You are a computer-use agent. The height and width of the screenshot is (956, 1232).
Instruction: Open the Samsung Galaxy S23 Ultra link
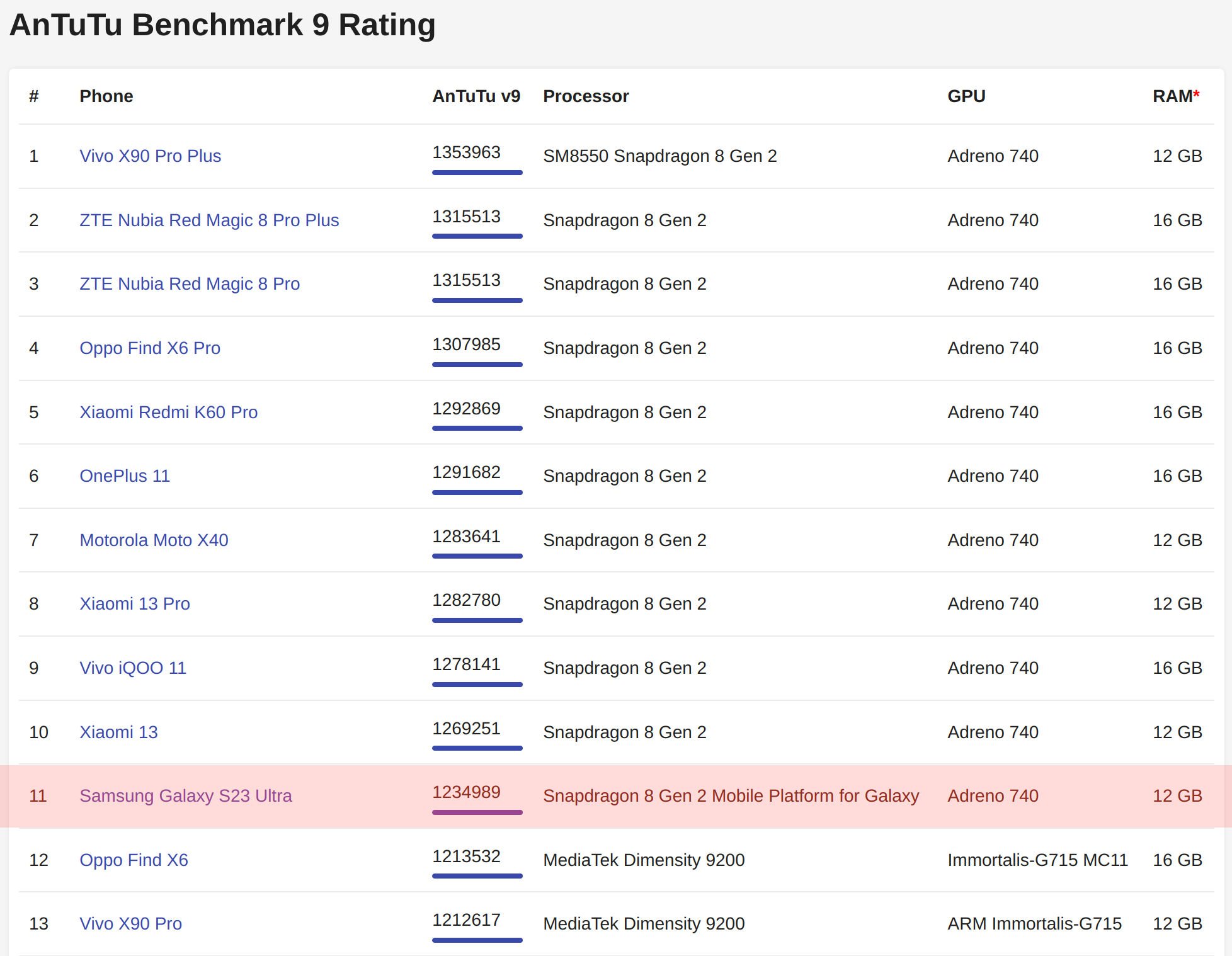(x=185, y=796)
